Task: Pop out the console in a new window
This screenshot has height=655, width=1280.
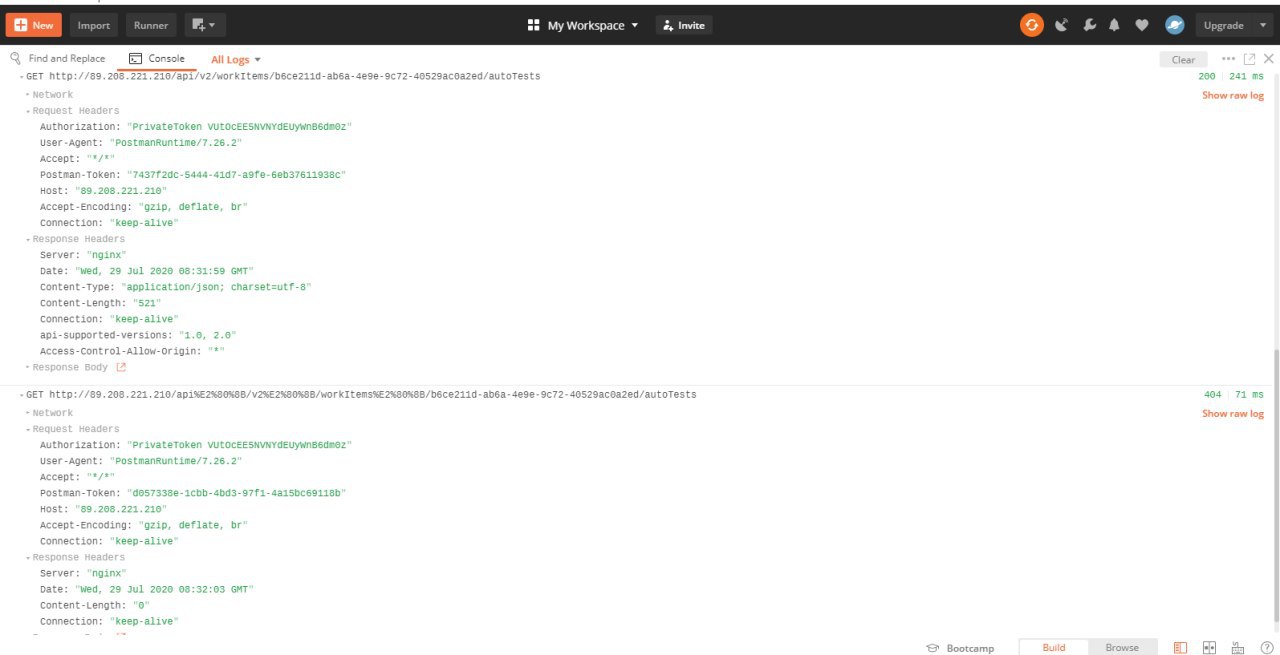Action: pos(1249,59)
